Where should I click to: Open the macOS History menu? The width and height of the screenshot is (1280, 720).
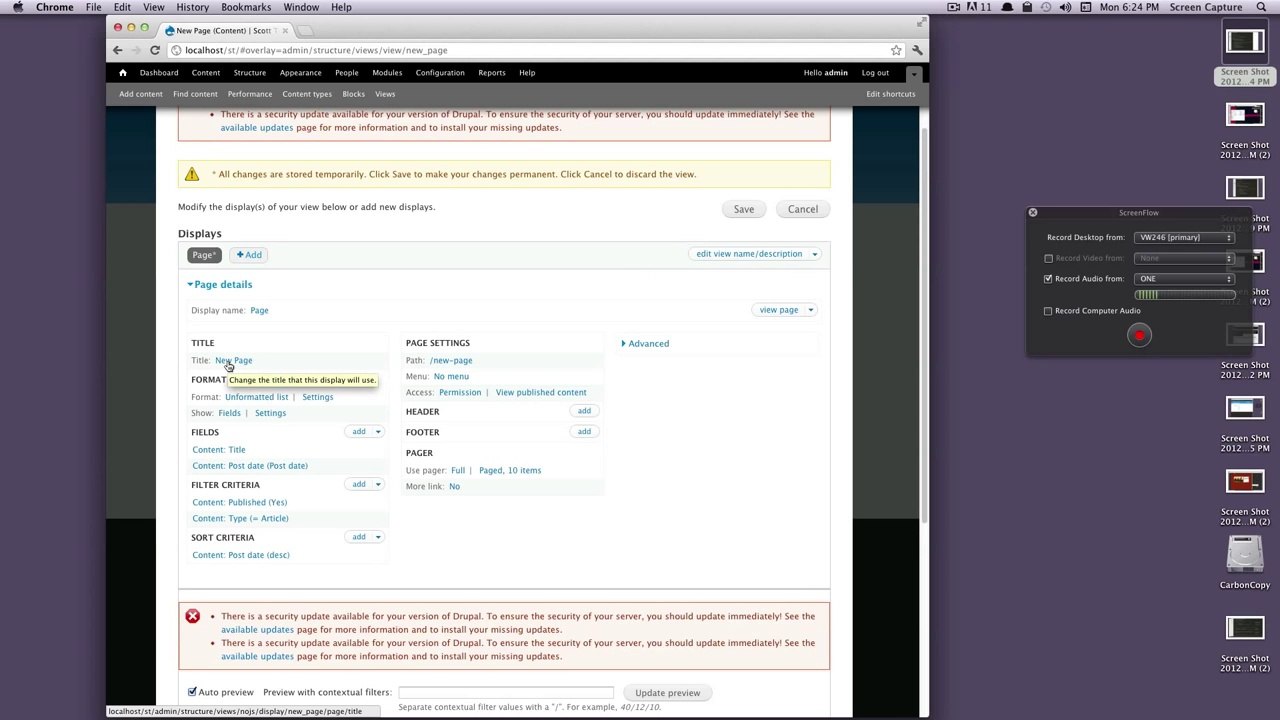click(x=192, y=7)
